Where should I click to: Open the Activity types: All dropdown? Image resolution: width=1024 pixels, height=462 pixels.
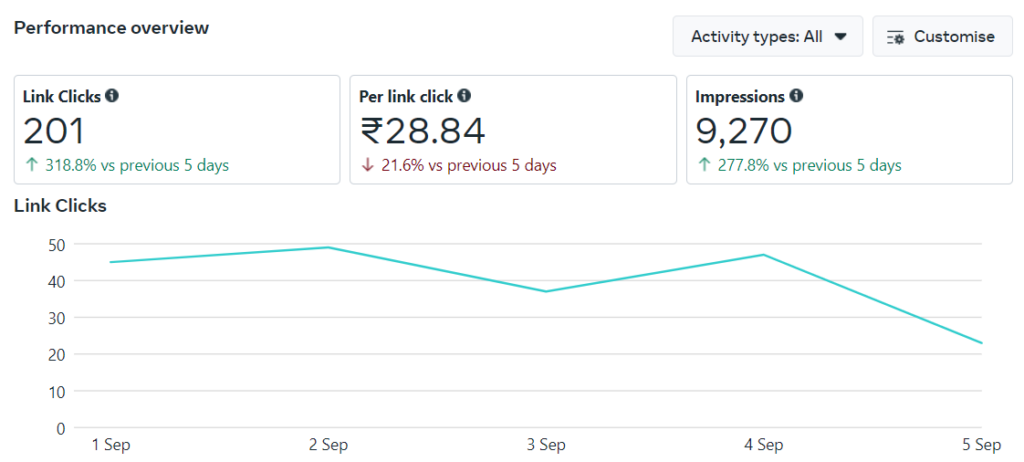click(768, 37)
